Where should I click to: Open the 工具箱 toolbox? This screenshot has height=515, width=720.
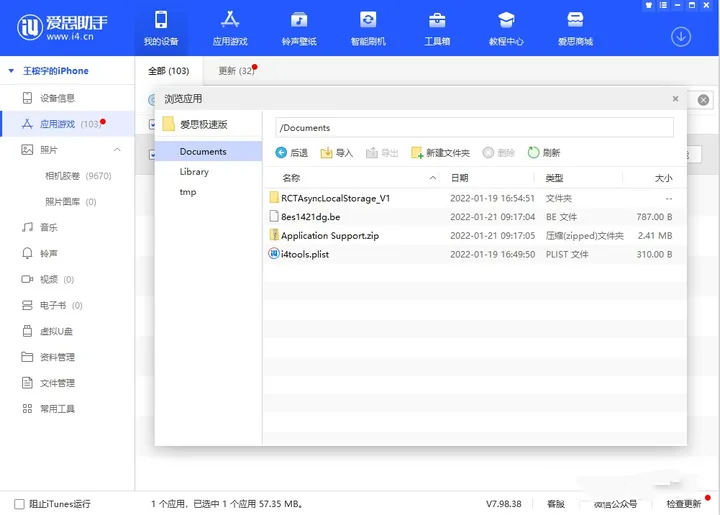tap(437, 28)
